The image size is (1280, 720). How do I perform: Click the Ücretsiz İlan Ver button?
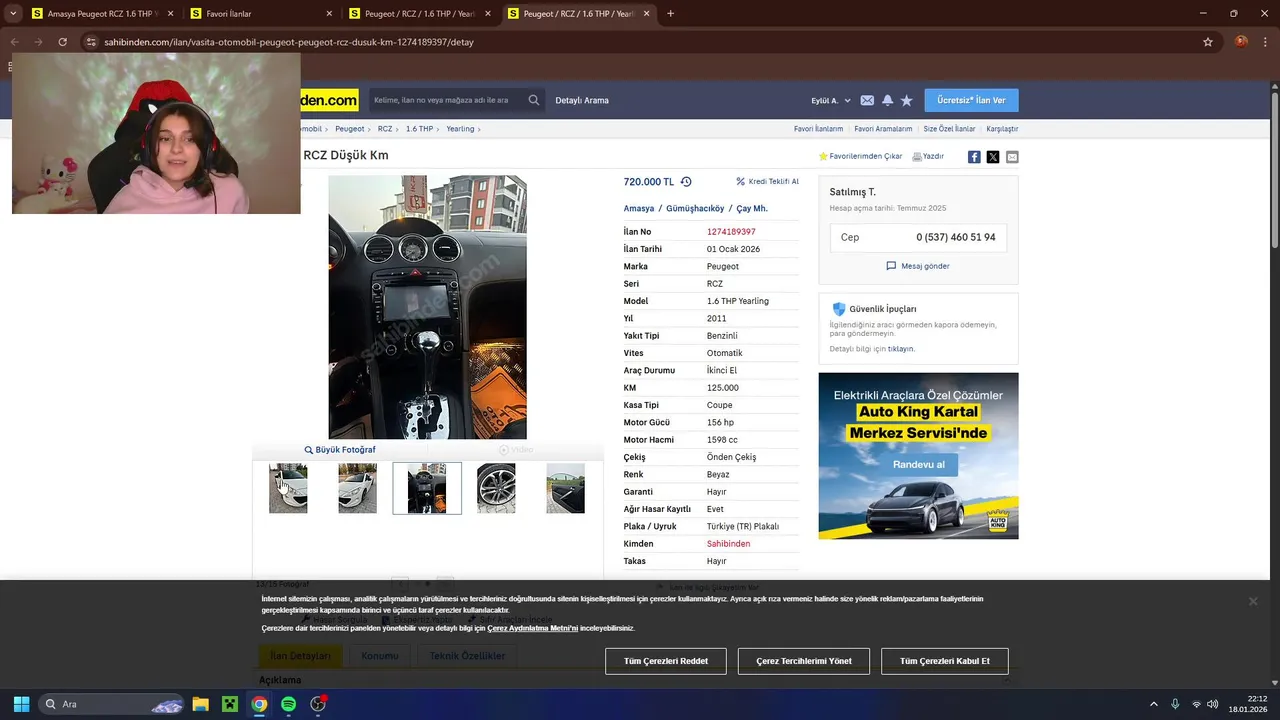coord(971,100)
